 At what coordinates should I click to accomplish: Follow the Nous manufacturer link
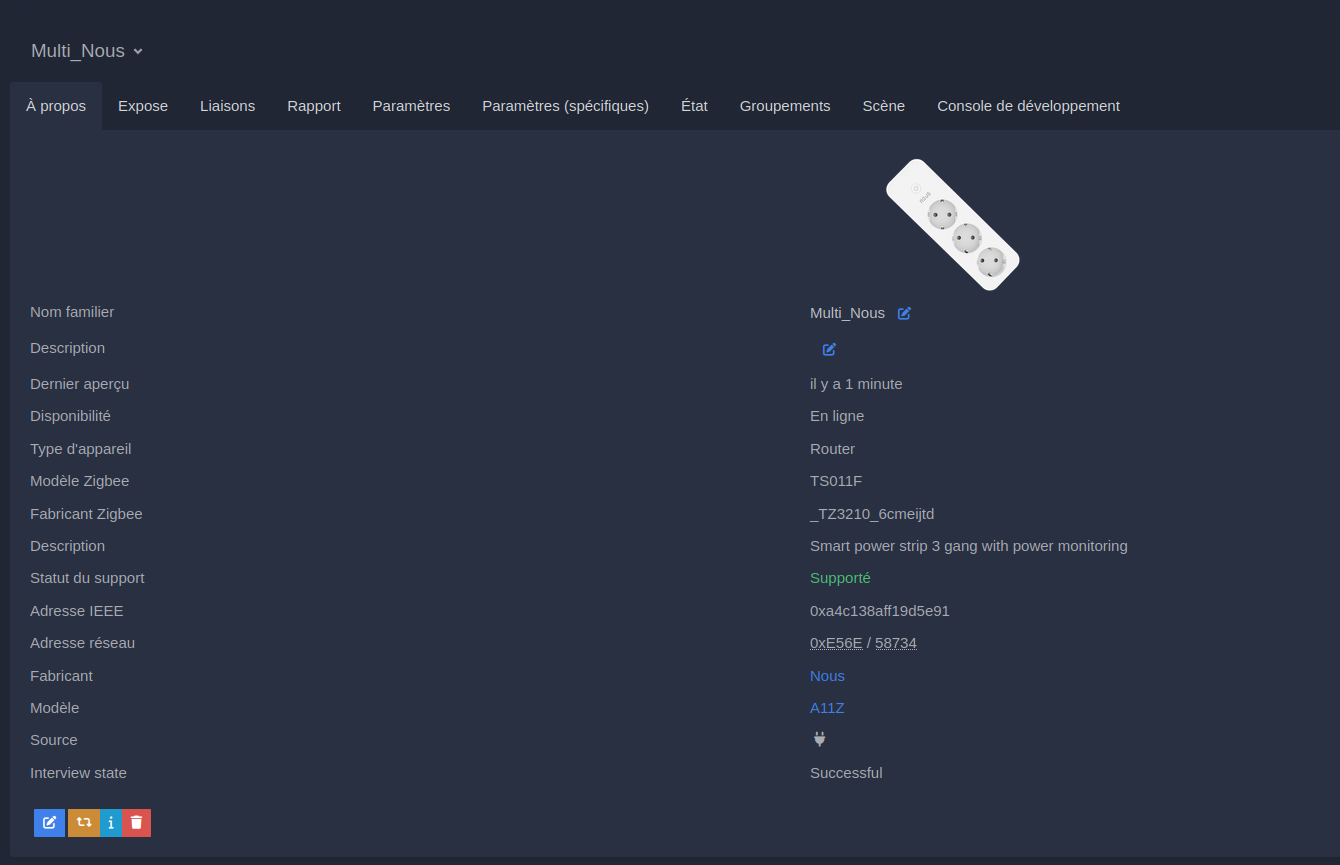827,676
